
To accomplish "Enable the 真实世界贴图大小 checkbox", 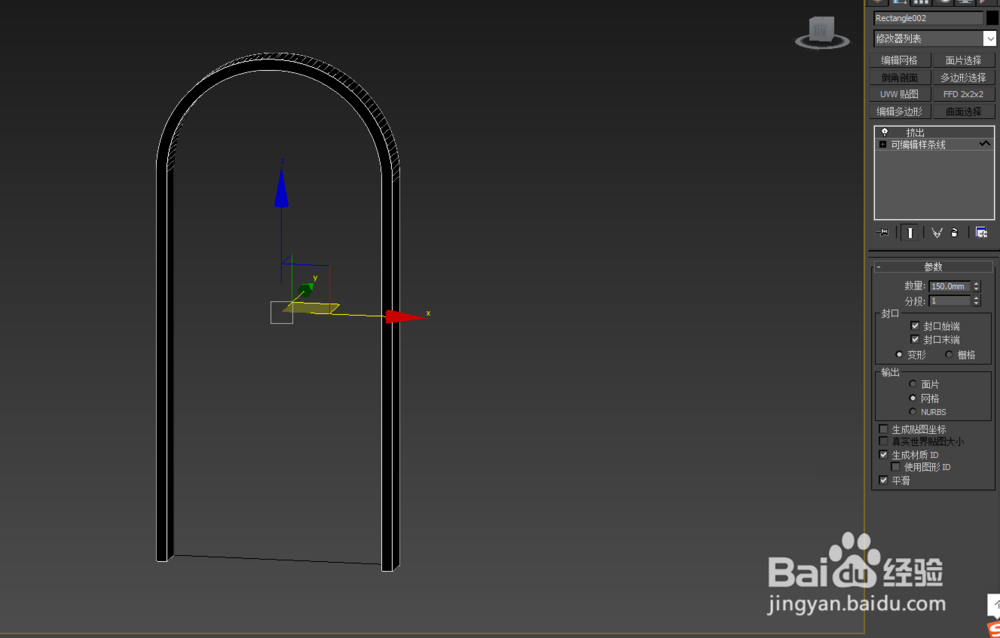I will tap(883, 441).
